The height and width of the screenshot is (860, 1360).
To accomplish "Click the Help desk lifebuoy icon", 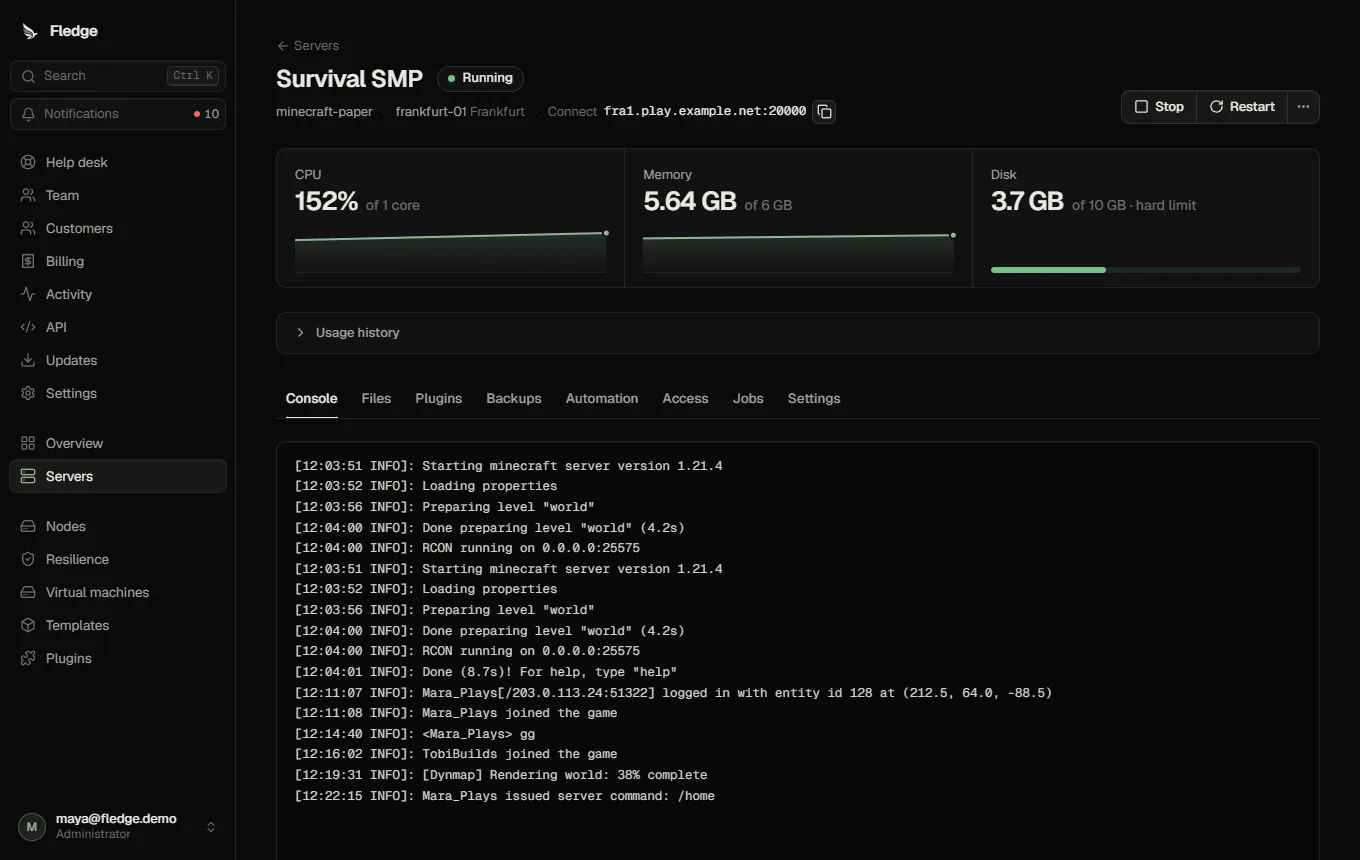I will point(28,162).
